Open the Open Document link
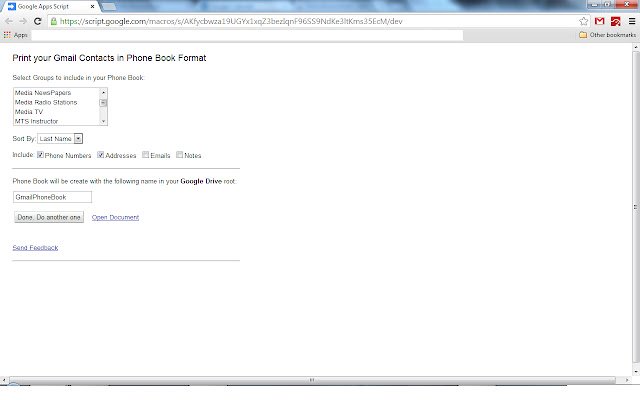This screenshot has width=640, height=400. (115, 217)
